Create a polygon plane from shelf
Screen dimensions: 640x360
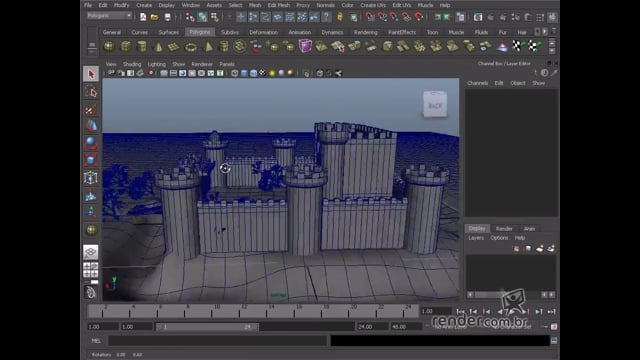174,47
